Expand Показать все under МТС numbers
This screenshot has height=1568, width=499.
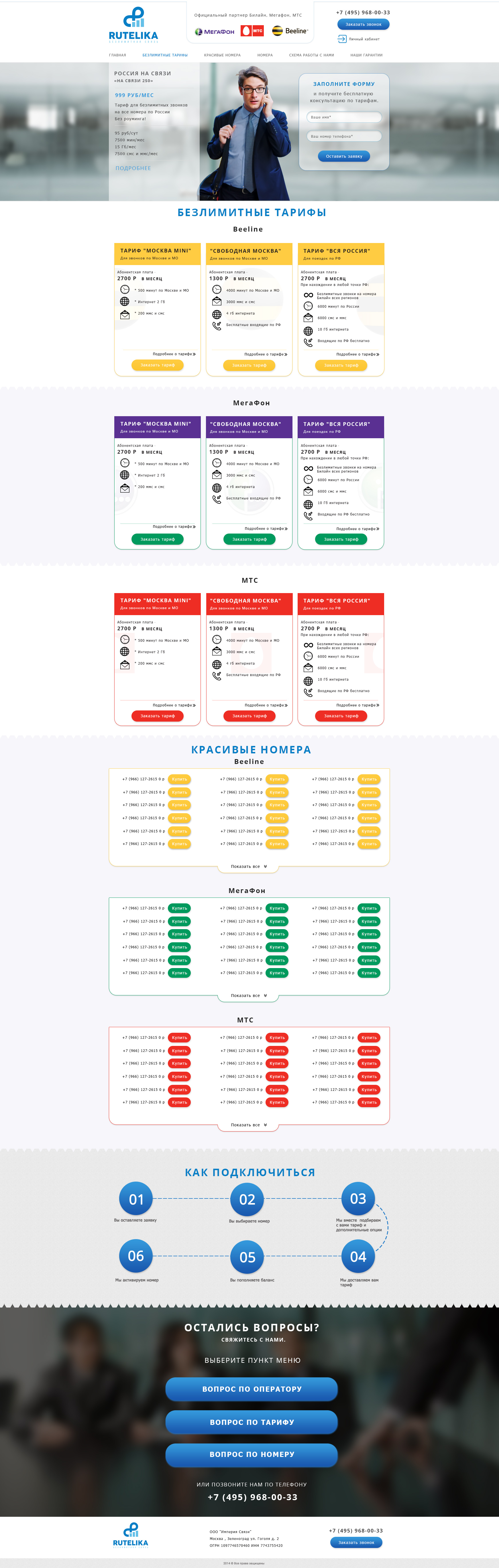click(249, 1125)
